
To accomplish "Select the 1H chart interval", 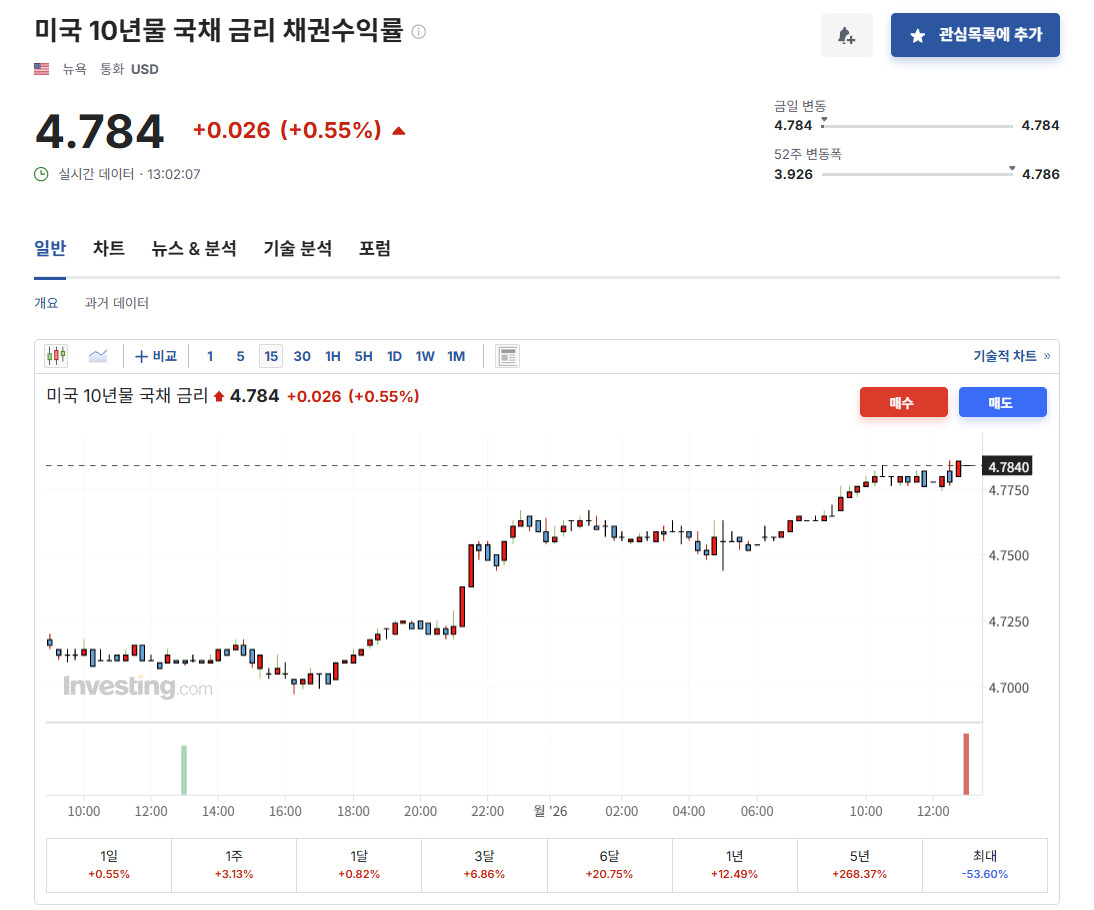I will 333,356.
